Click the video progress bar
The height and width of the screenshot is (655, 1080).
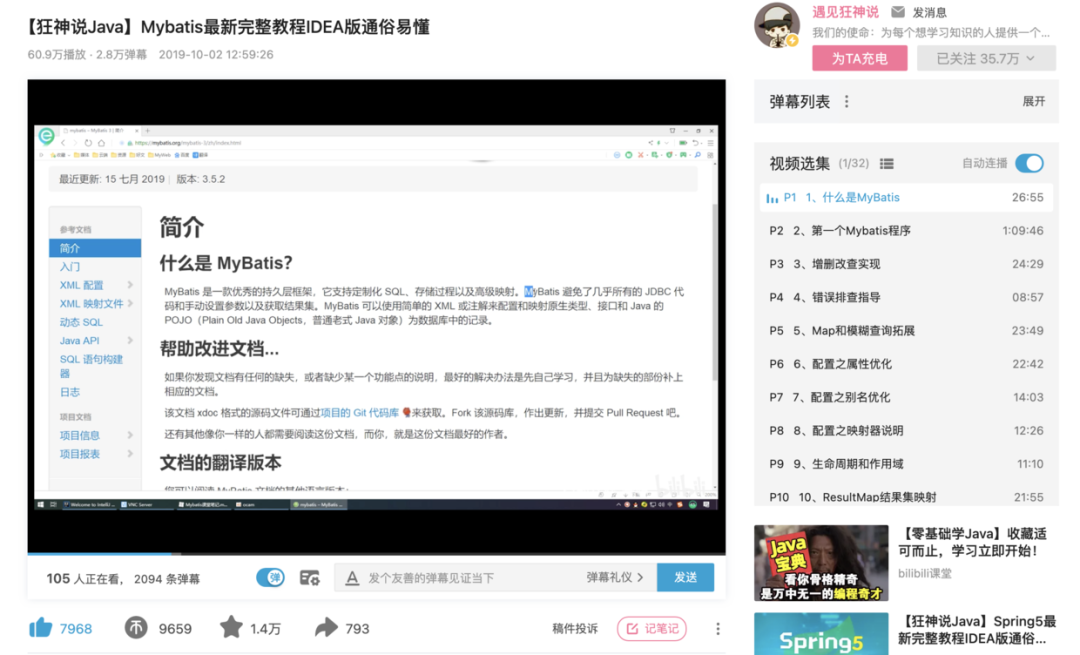376,553
